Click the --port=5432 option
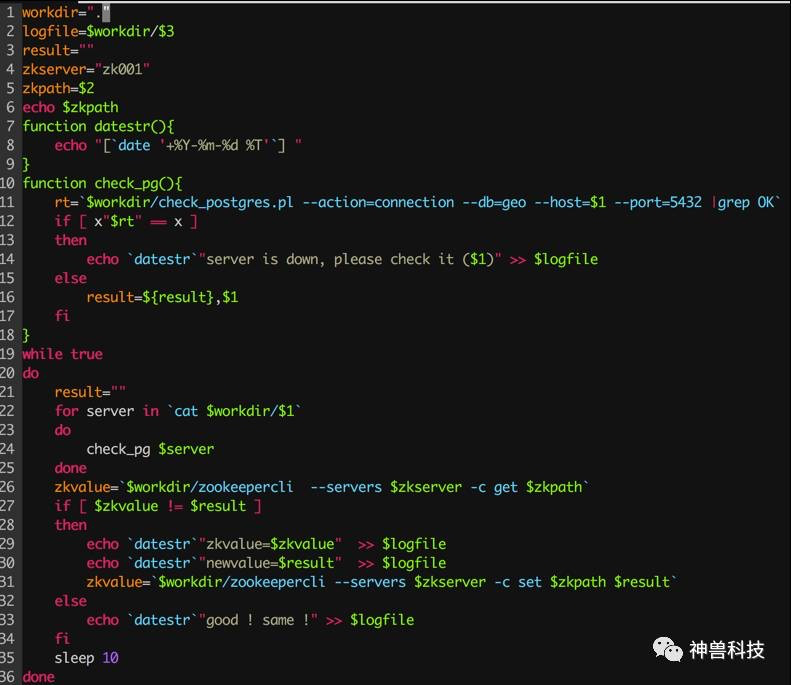 coord(658,202)
